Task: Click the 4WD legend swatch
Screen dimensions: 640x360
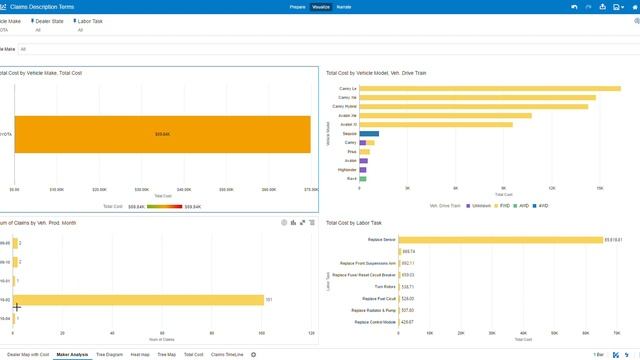Action: pos(534,206)
